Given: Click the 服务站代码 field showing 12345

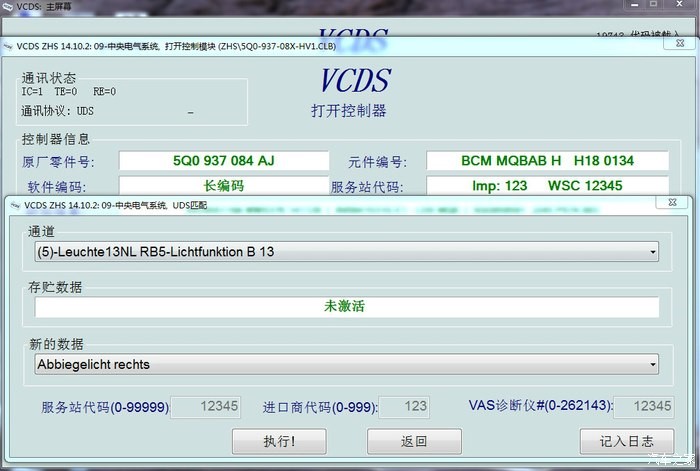Looking at the screenshot, I should (x=206, y=407).
